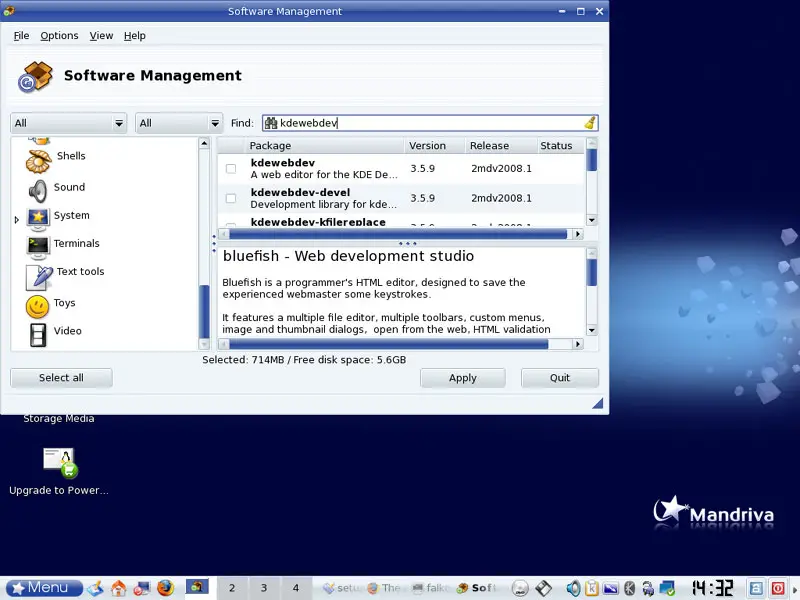Click the category list vertical scrollbar thumb
This screenshot has height=600, width=800.
(204, 311)
